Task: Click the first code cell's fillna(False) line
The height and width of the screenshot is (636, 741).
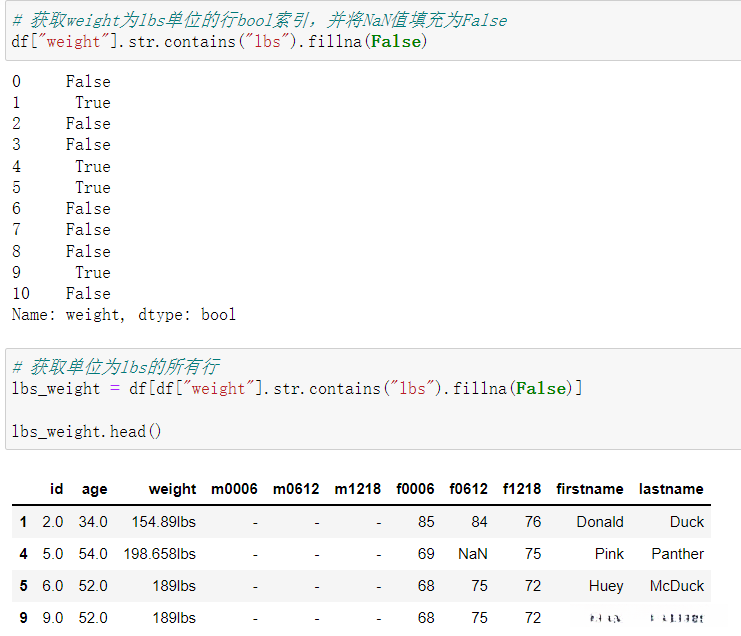Action: tap(219, 41)
